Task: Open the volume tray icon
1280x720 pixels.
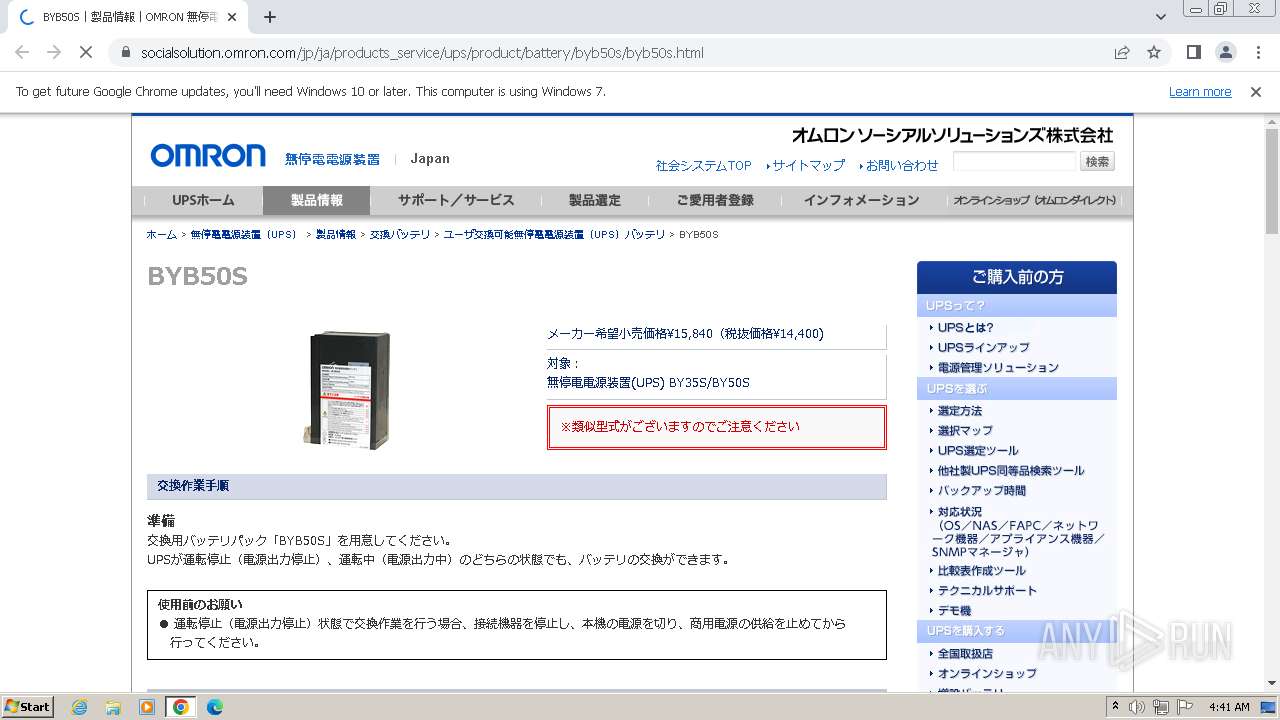Action: point(1138,706)
